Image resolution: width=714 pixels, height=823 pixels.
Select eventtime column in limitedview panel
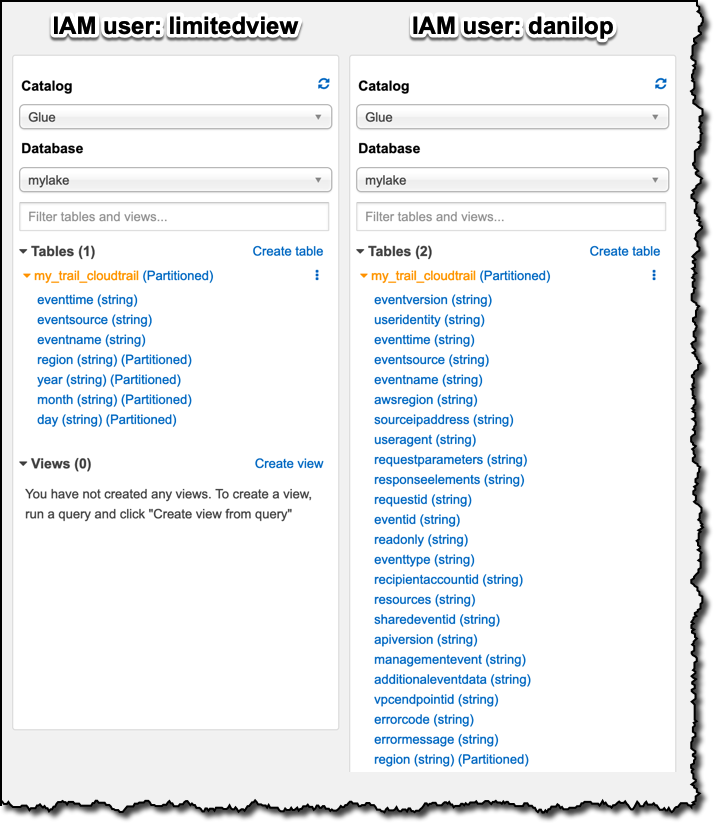point(87,300)
